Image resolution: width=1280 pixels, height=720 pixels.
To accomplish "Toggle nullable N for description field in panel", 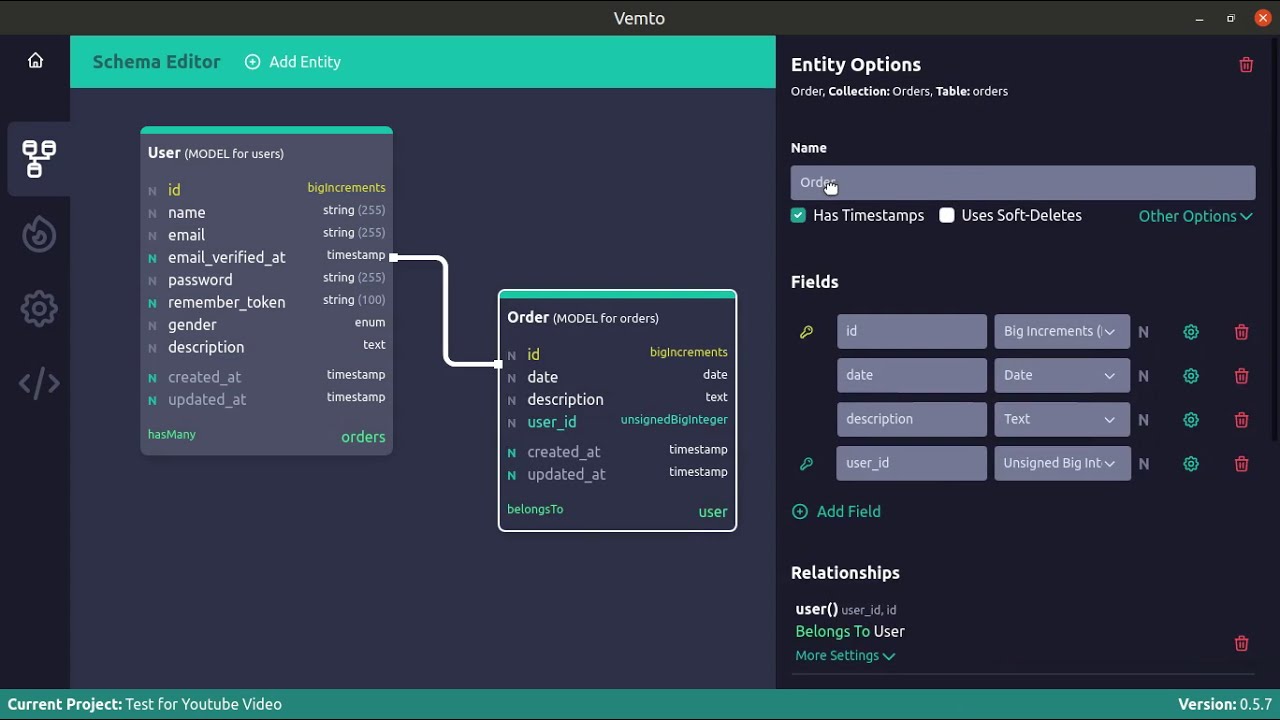I will 1144,420.
